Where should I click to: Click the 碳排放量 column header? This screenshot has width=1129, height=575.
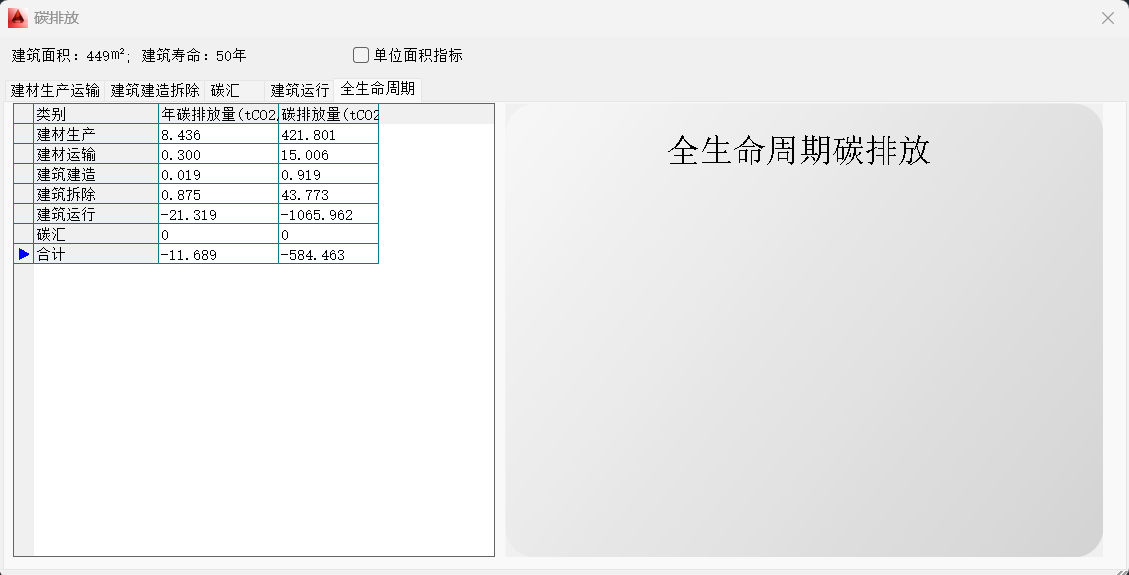click(x=328, y=114)
